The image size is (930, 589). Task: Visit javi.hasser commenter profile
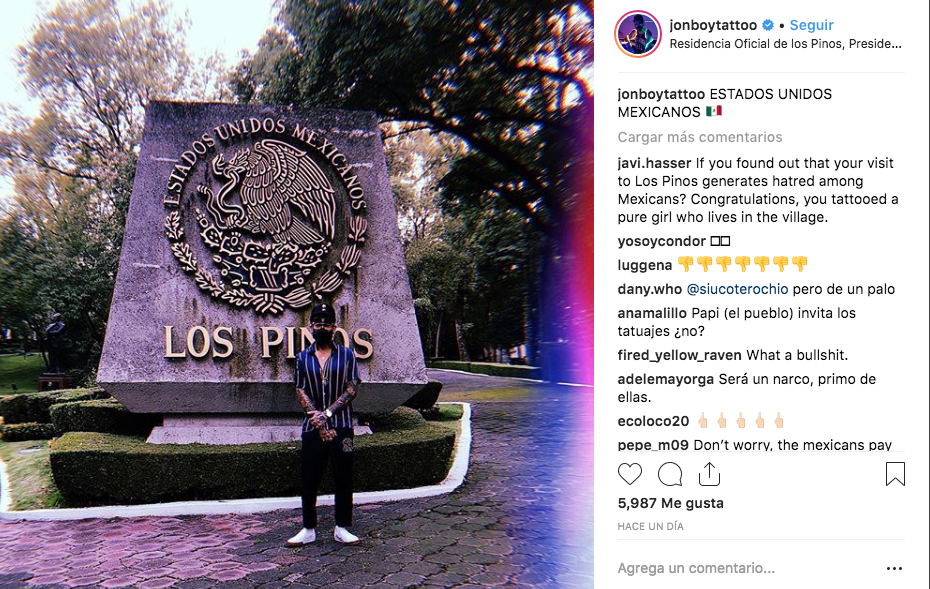pyautogui.click(x=654, y=163)
